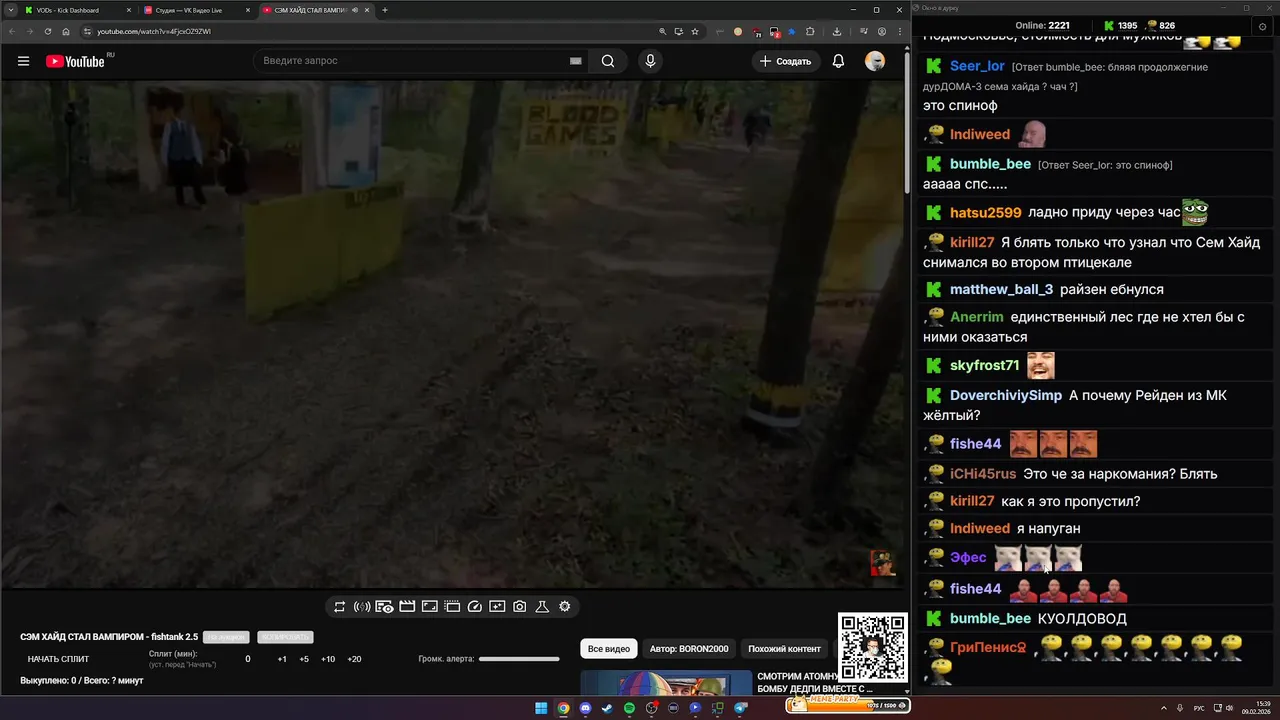Click the speedometer icon in player toolbar
Image resolution: width=1280 pixels, height=720 pixels.
coord(475,607)
